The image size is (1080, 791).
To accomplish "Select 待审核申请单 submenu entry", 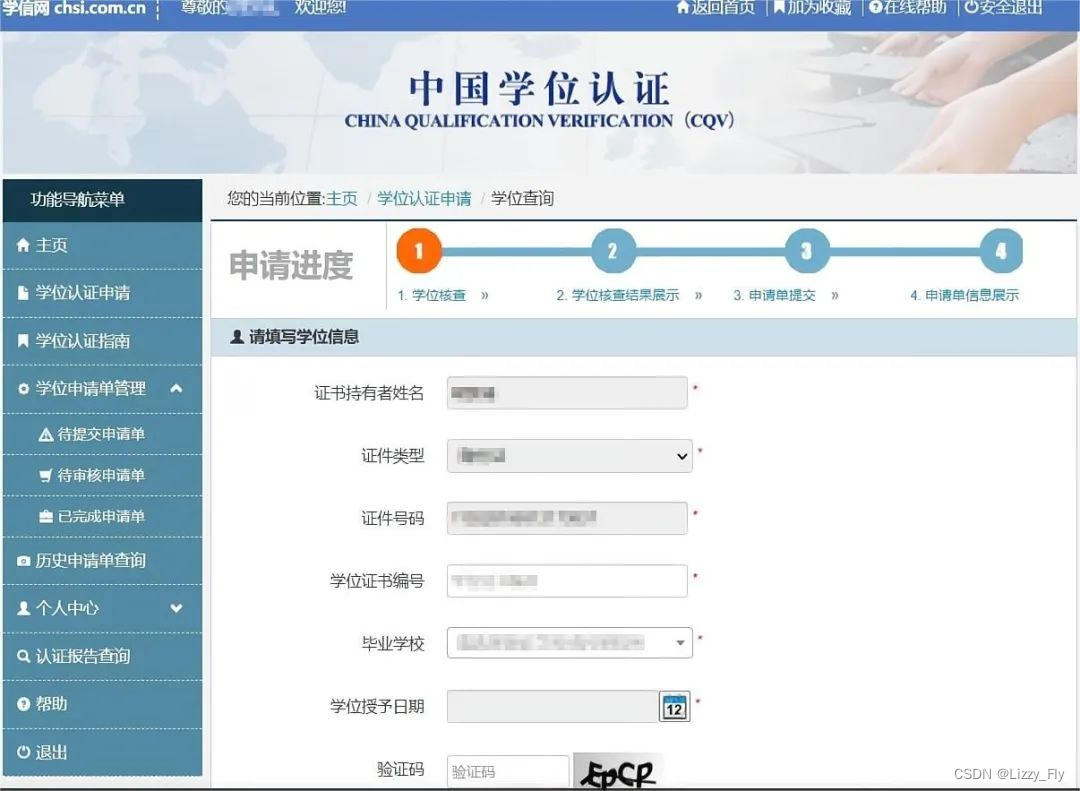I will 103,475.
